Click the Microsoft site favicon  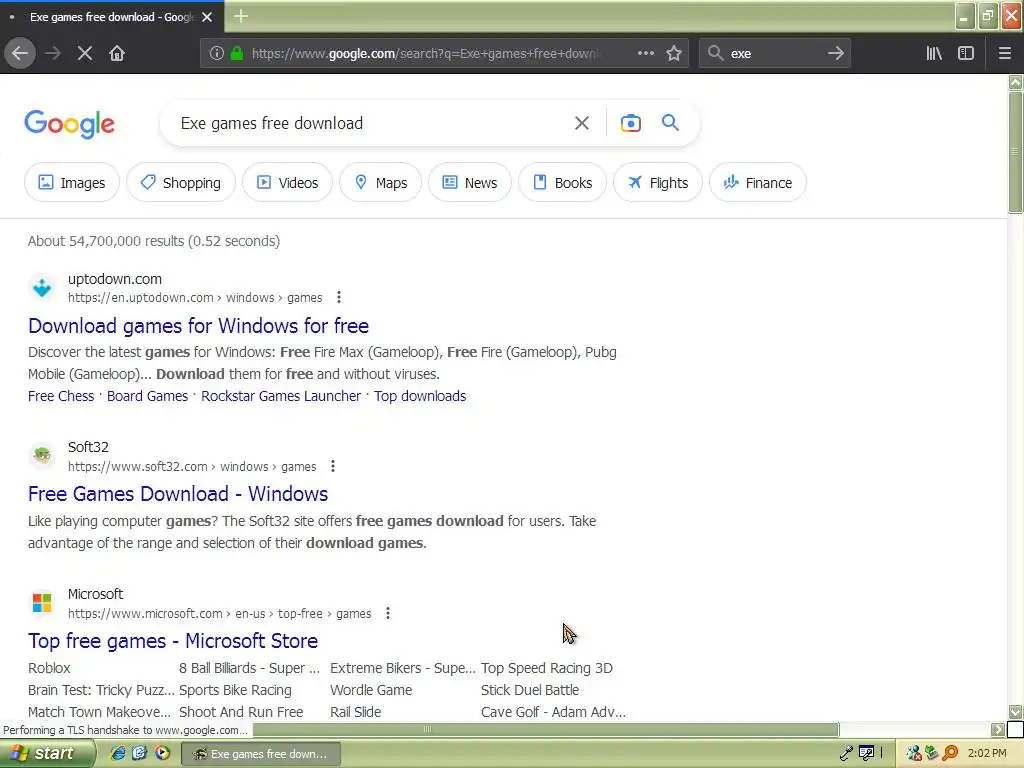pyautogui.click(x=42, y=602)
